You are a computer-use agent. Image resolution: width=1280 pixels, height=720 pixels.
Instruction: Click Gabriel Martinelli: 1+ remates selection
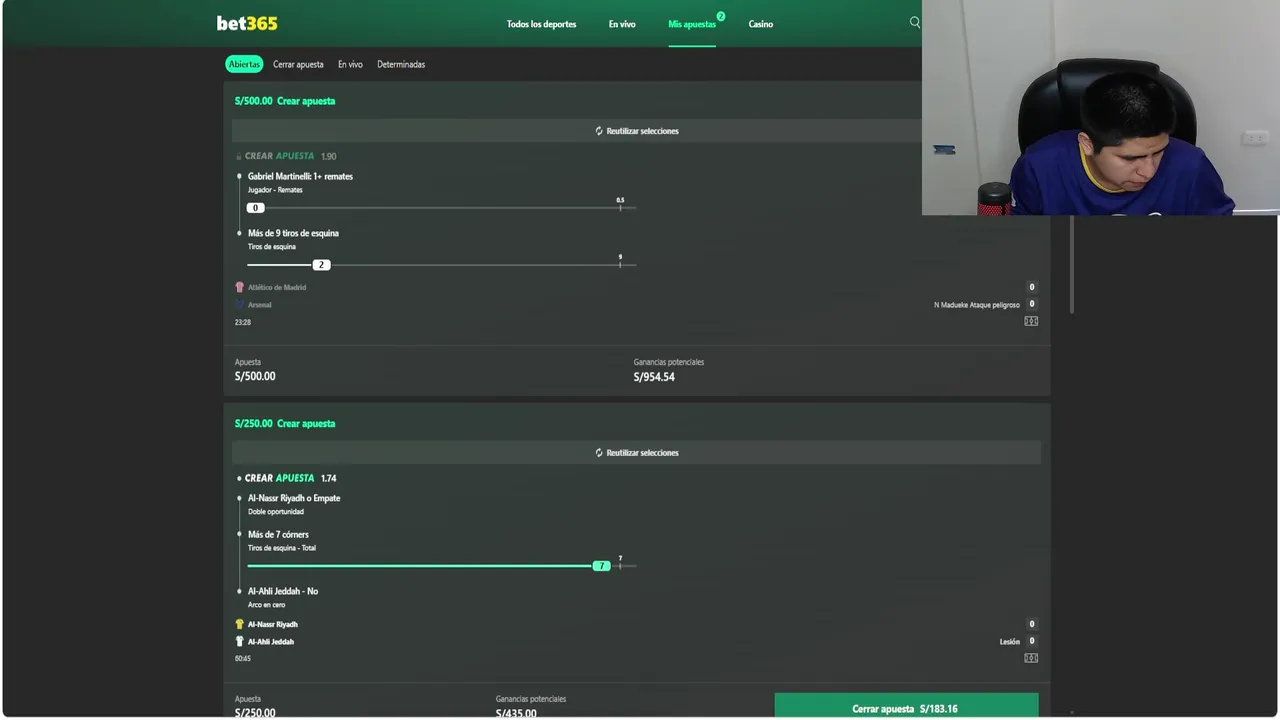[x=300, y=176]
